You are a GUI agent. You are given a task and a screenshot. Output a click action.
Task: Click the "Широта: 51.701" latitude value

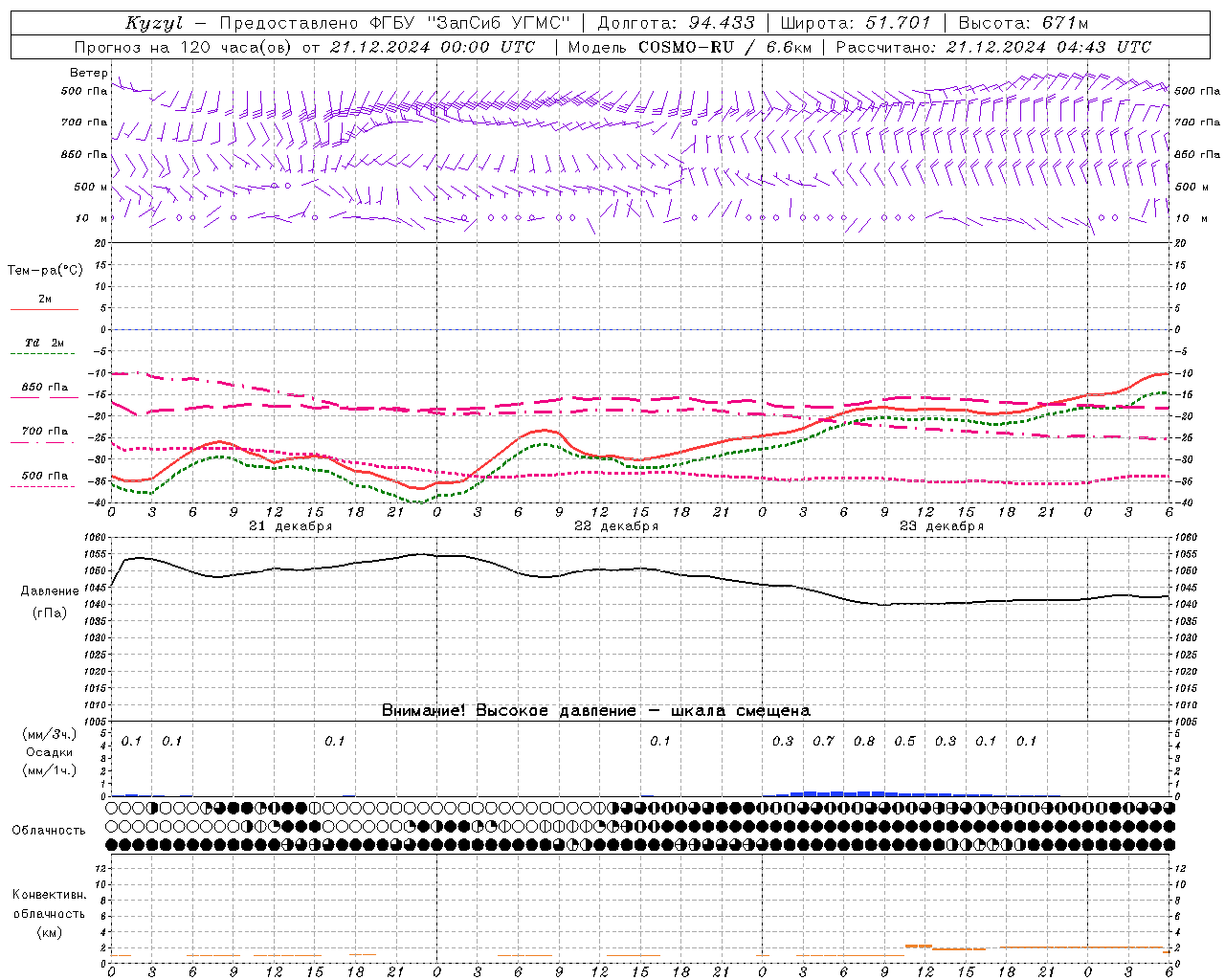pos(856,23)
